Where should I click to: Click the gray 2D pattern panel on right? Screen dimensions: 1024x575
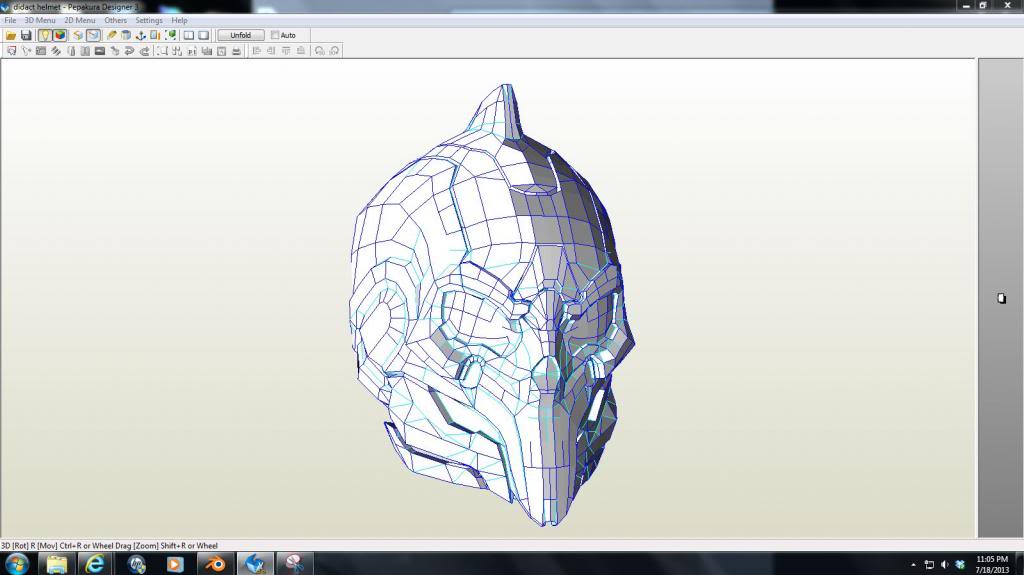point(1000,298)
